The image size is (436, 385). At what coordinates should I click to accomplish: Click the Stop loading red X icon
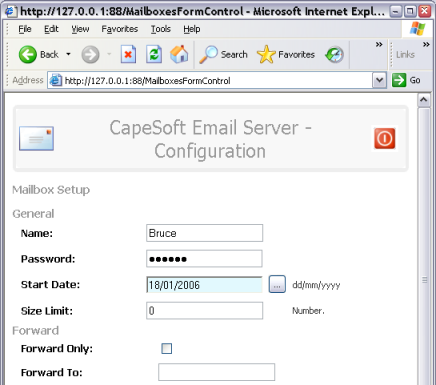click(x=128, y=54)
